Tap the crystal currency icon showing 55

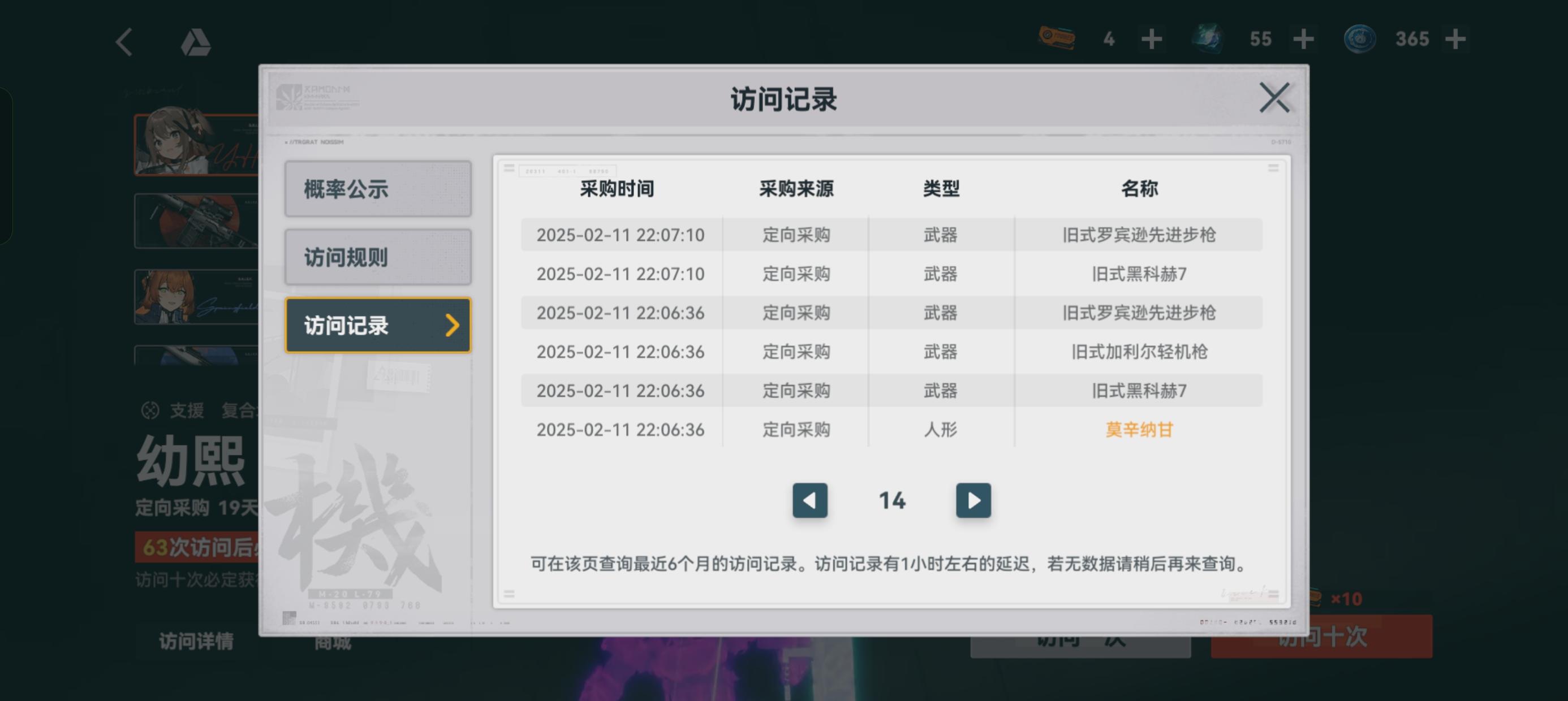[x=1207, y=38]
